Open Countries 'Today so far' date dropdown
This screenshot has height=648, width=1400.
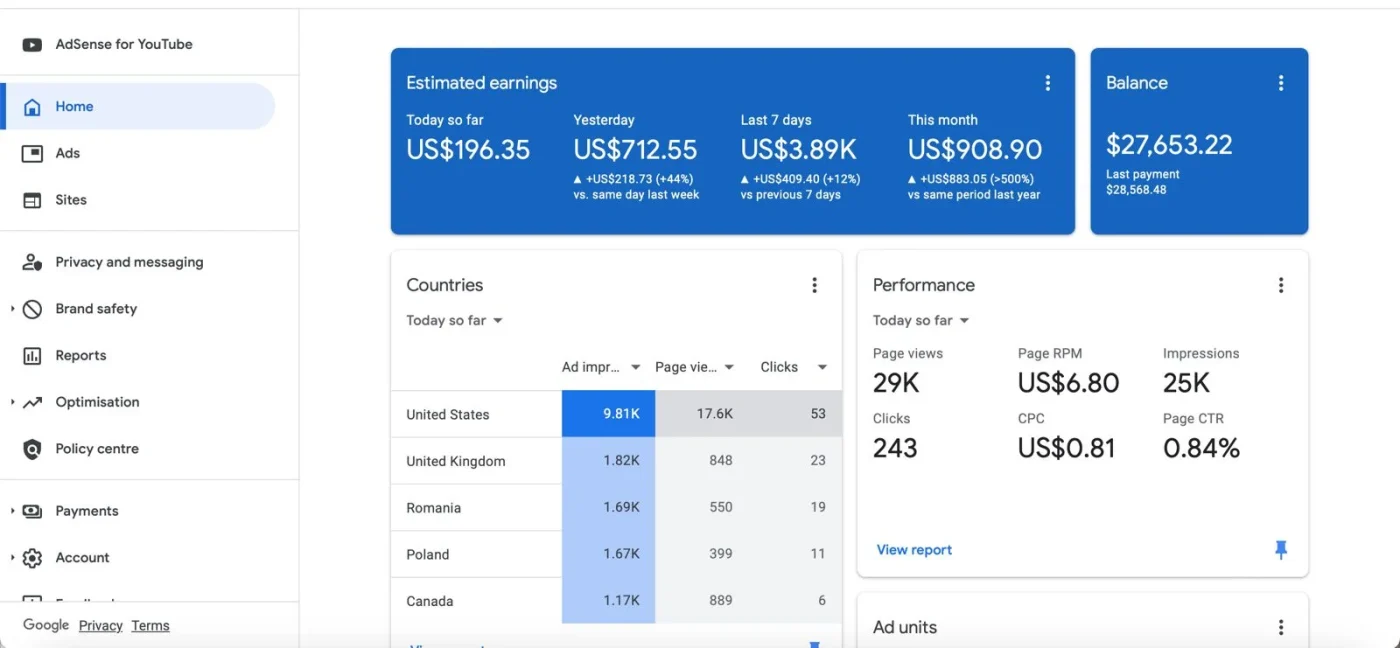(454, 321)
